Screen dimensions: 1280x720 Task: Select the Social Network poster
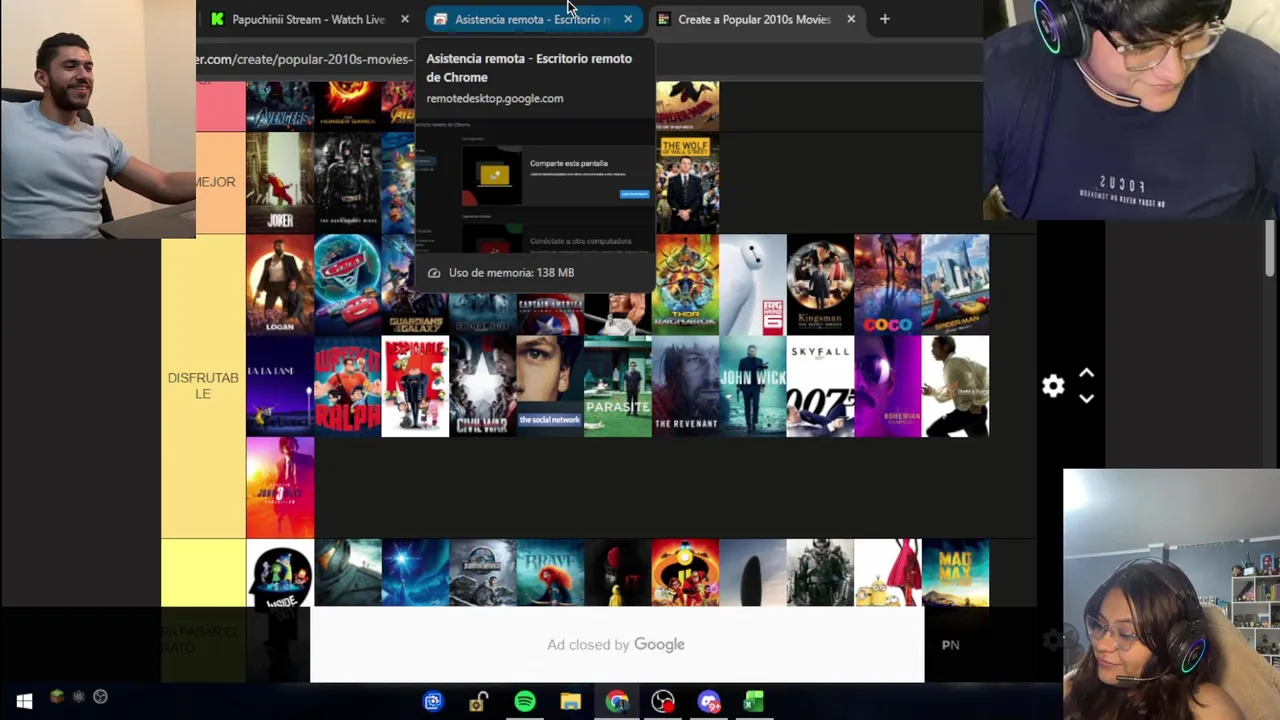click(550, 386)
